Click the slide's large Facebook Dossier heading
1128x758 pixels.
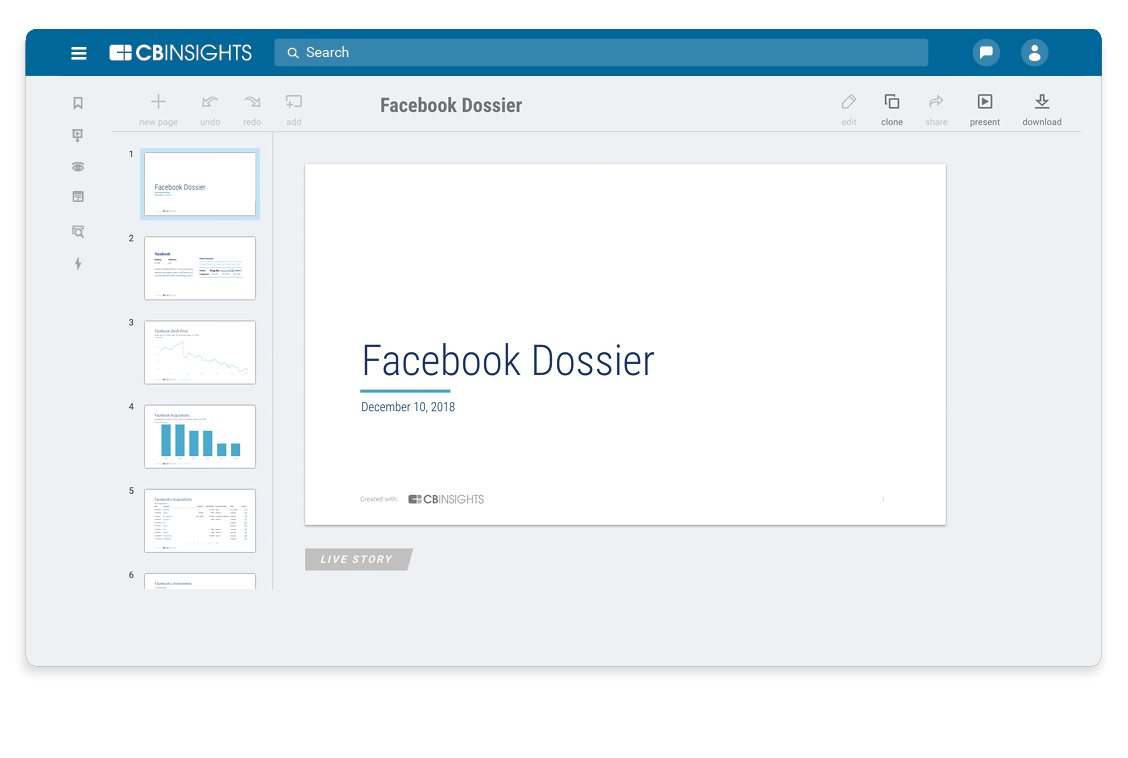pyautogui.click(x=508, y=361)
